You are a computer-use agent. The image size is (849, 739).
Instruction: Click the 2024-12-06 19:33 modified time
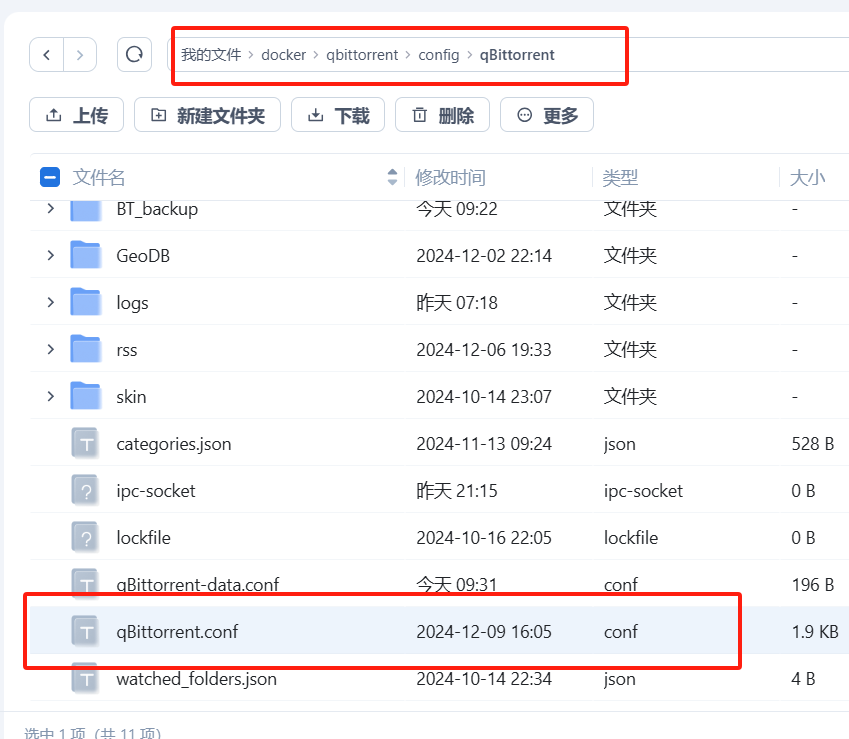tap(484, 350)
